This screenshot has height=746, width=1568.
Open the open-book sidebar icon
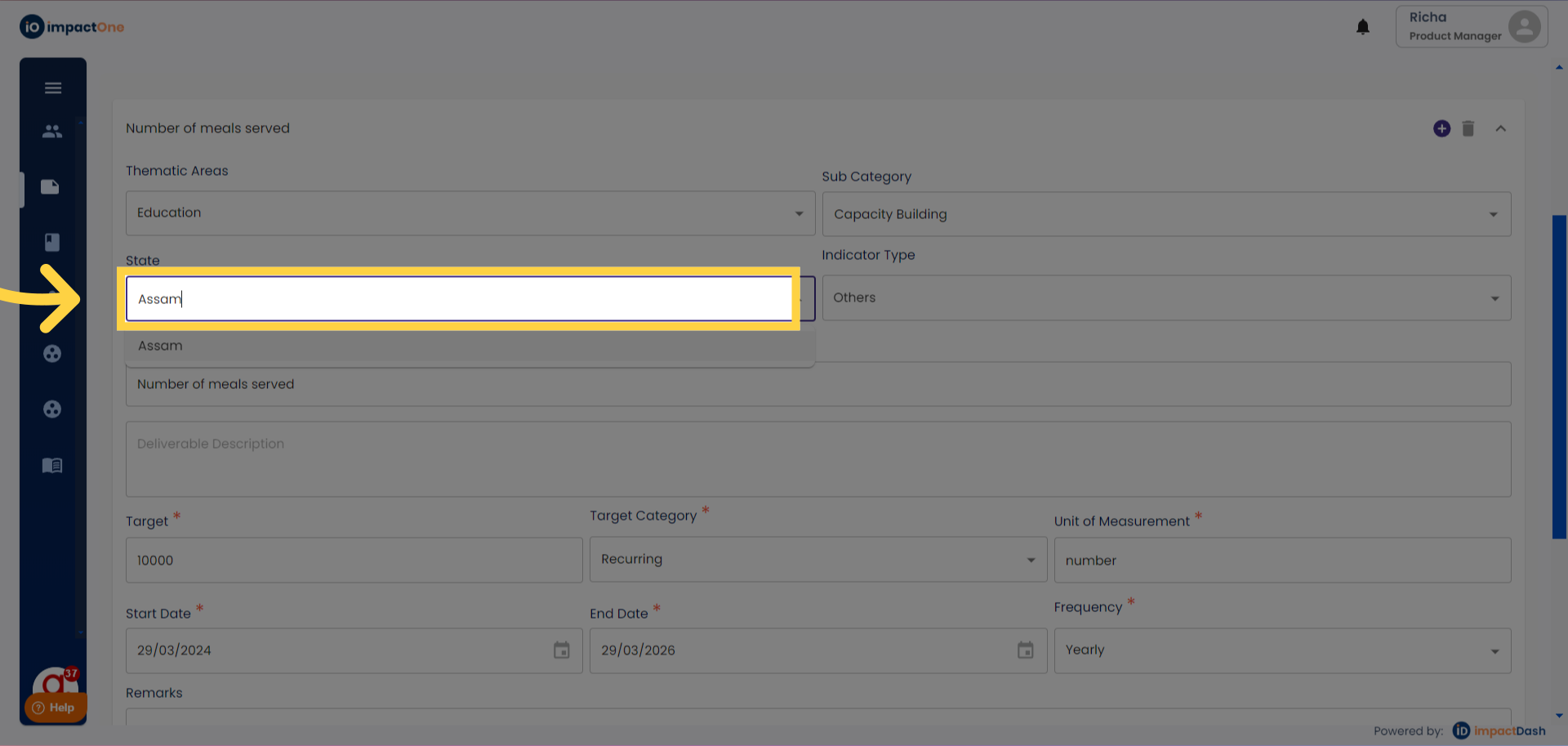[52, 466]
